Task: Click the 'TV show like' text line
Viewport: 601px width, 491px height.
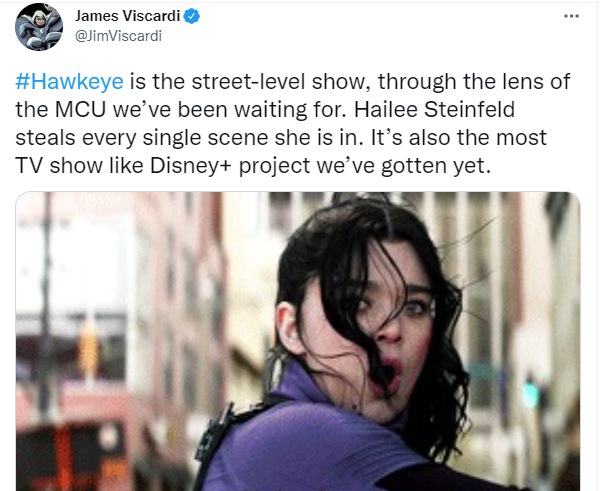Action: click(x=79, y=166)
